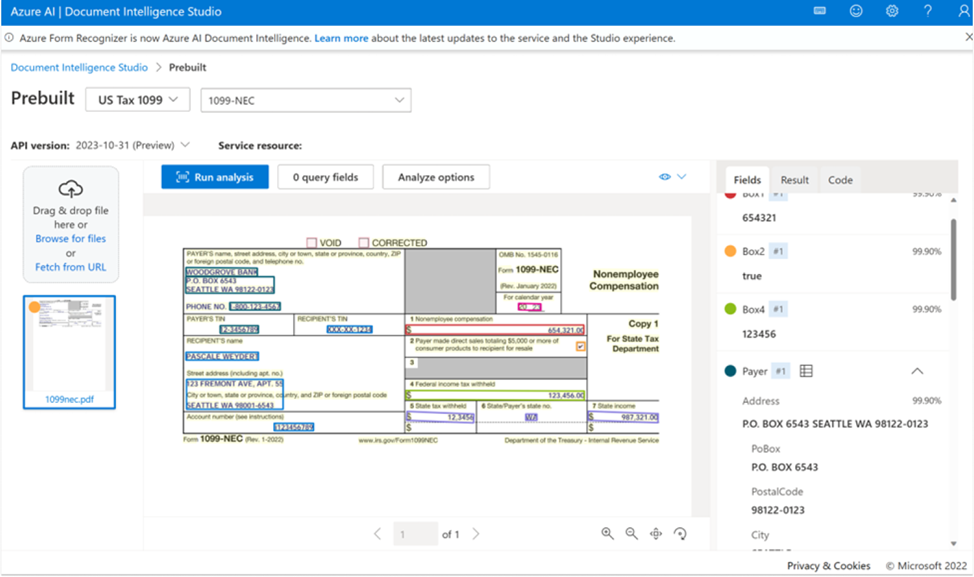Switch to the Code tab
Viewport: 974px width, 577px height.
pos(840,179)
